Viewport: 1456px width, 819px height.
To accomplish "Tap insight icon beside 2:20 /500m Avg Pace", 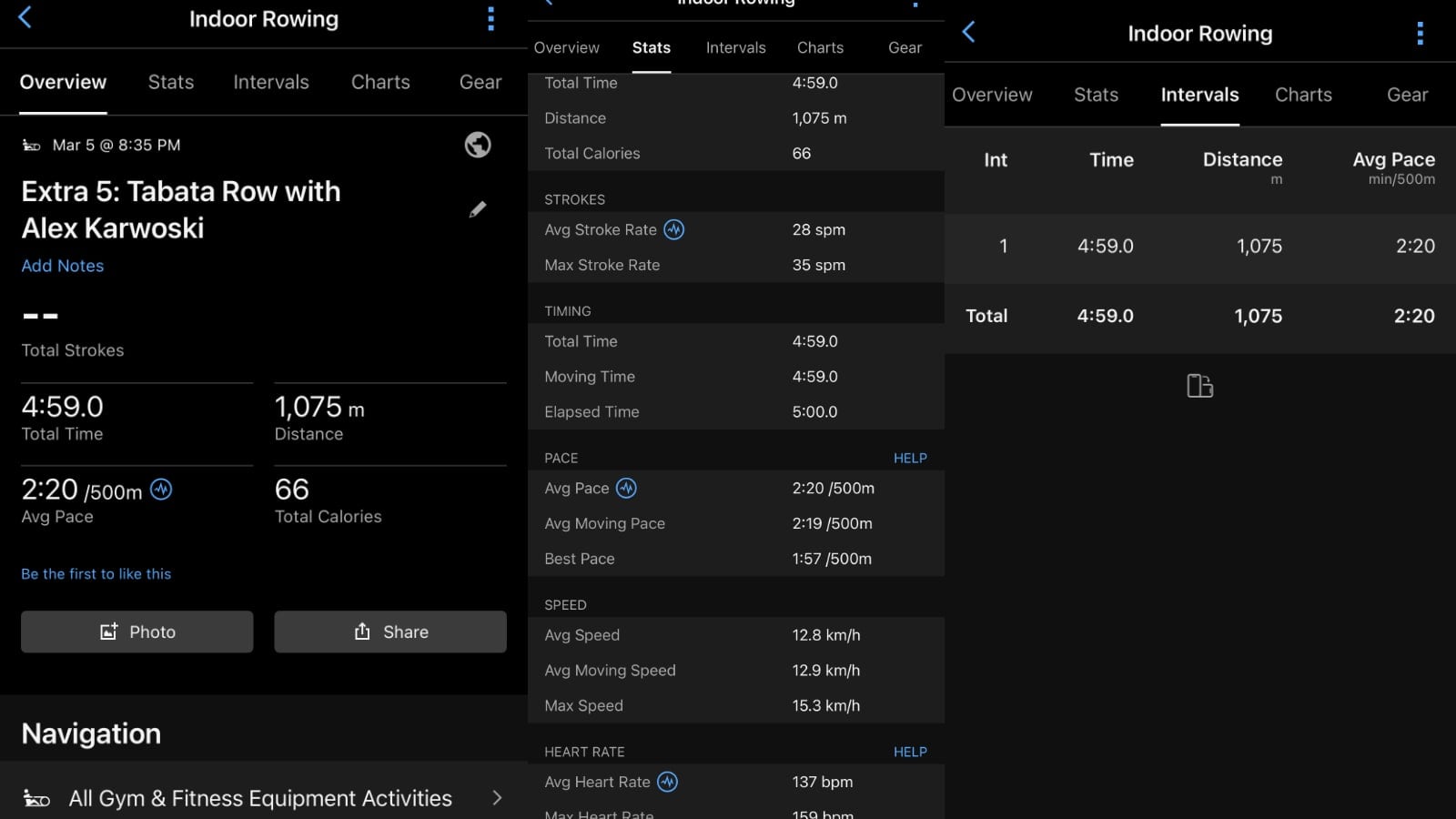I will (x=161, y=490).
